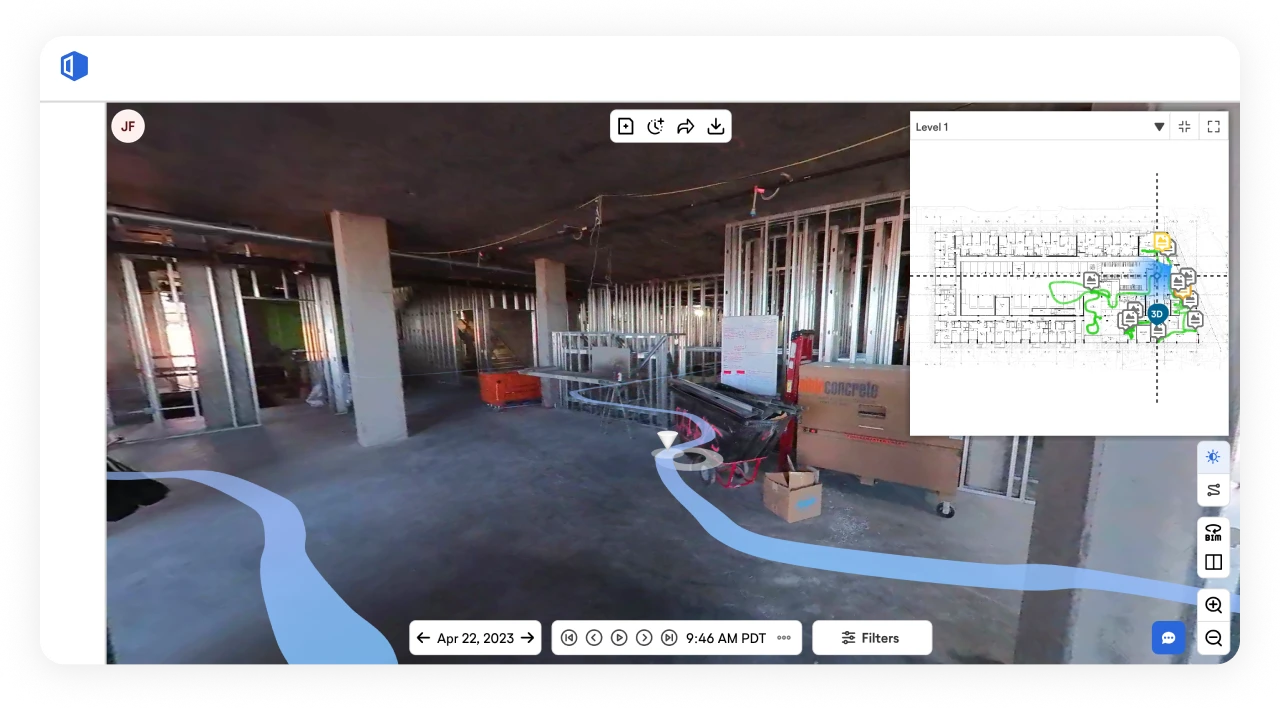Open the Level 1 floor selector
Viewport: 1280px width, 709px height.
click(1040, 126)
